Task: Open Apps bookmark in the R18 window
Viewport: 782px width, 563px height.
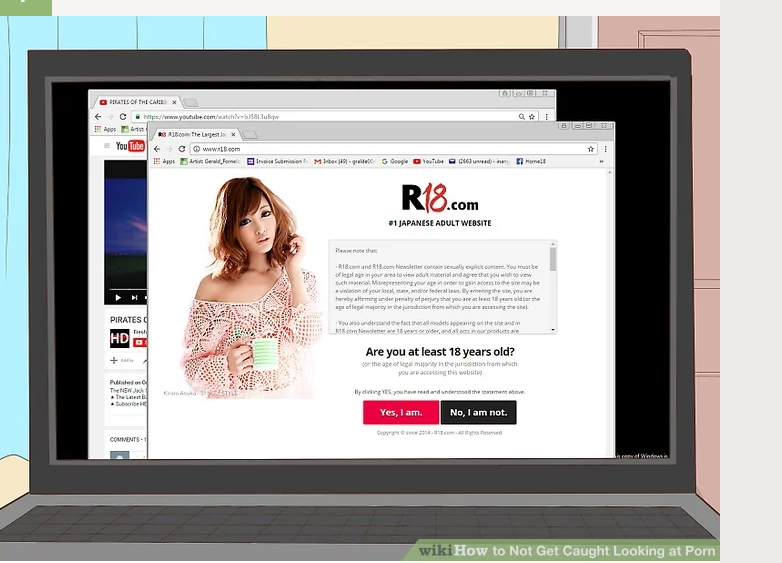Action: 165,162
